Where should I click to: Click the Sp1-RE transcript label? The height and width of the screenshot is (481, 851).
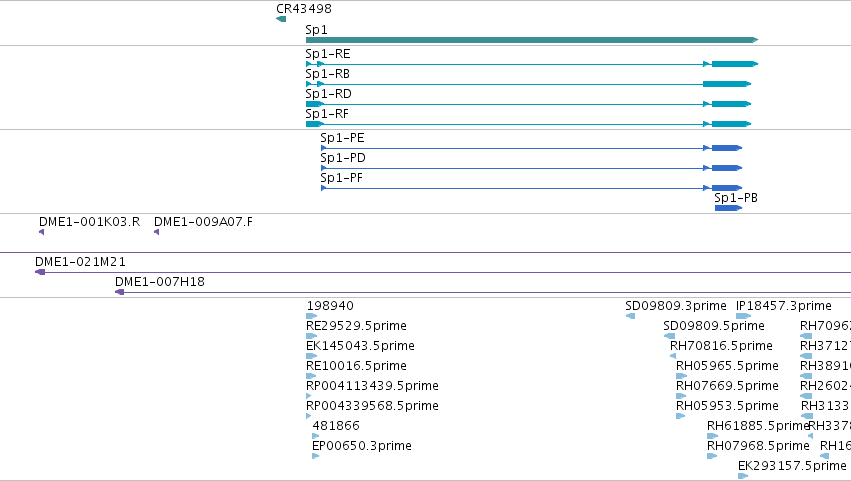(328, 54)
